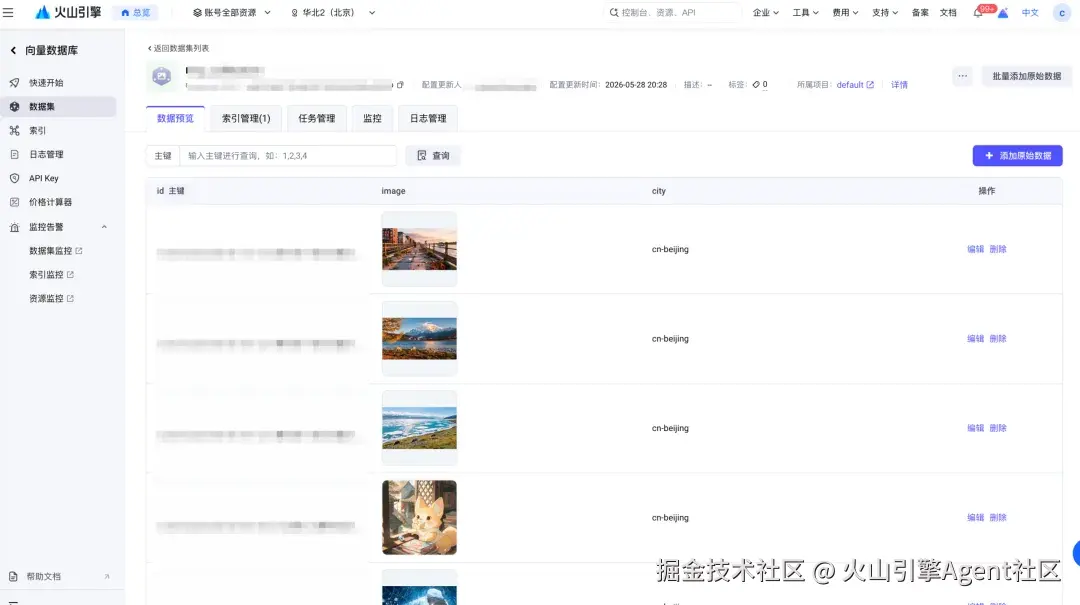Screen dimensions: 1080x605
Task: Click cn-beijing in the fox row
Action: [670, 517]
